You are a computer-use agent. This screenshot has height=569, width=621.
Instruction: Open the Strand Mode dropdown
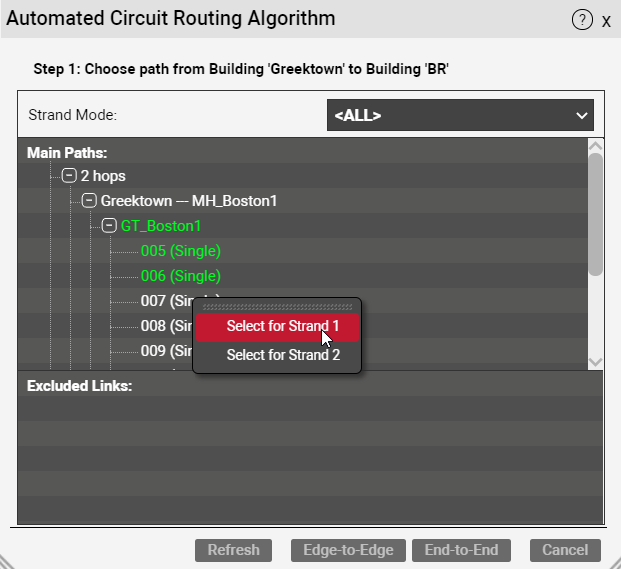[460, 115]
